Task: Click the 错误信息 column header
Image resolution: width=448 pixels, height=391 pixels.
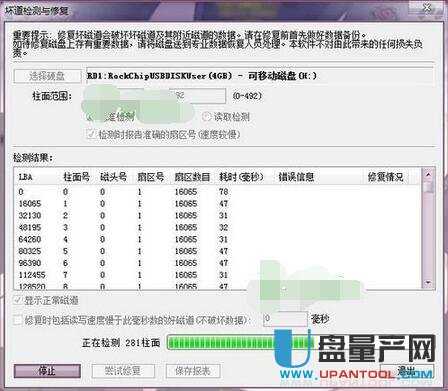Action: click(x=318, y=177)
